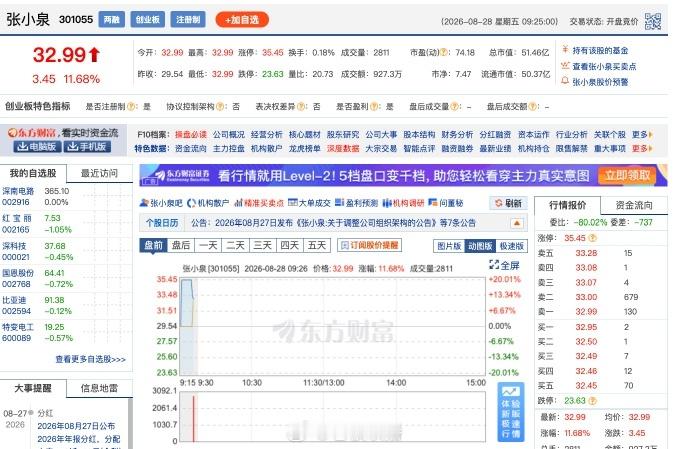The height and width of the screenshot is (449, 690).
Task: Switch chart to 动图版
Action: click(x=480, y=246)
